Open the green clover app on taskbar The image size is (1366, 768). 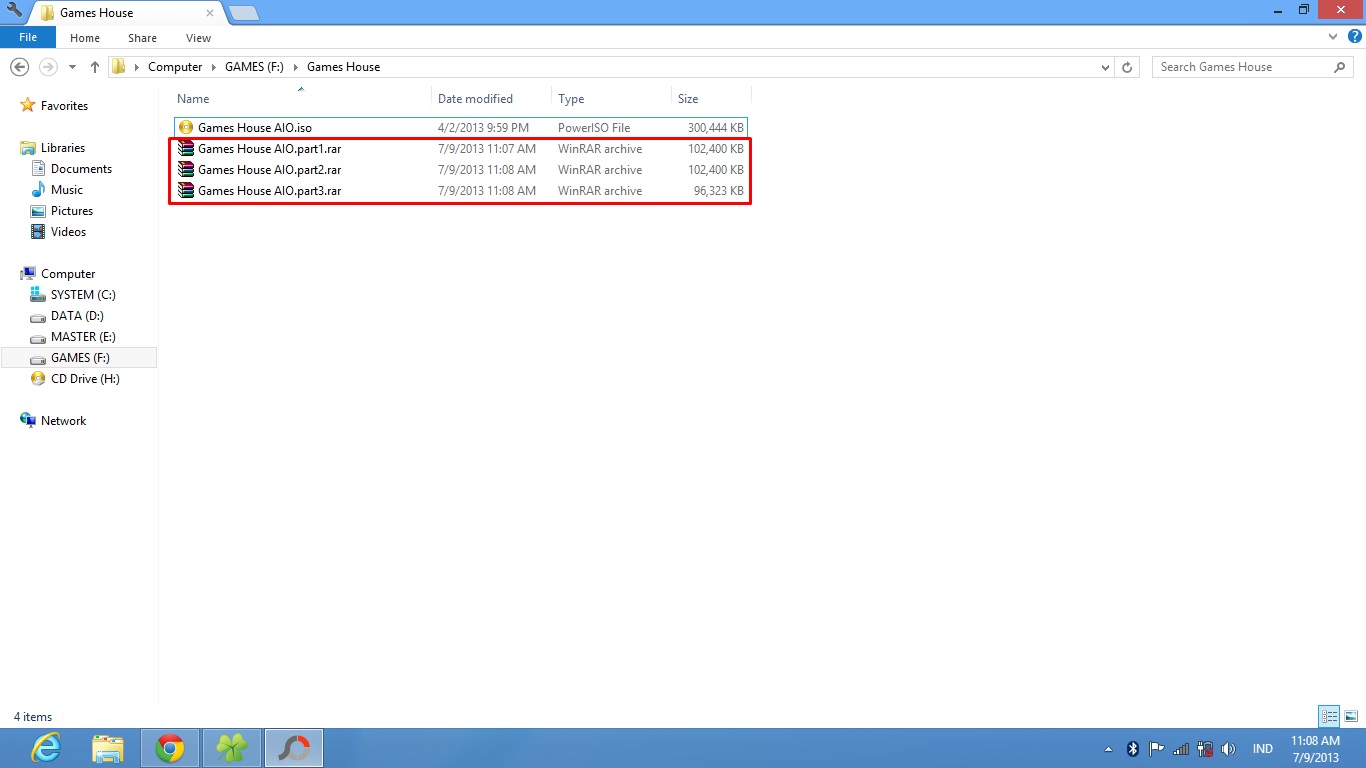(x=232, y=748)
